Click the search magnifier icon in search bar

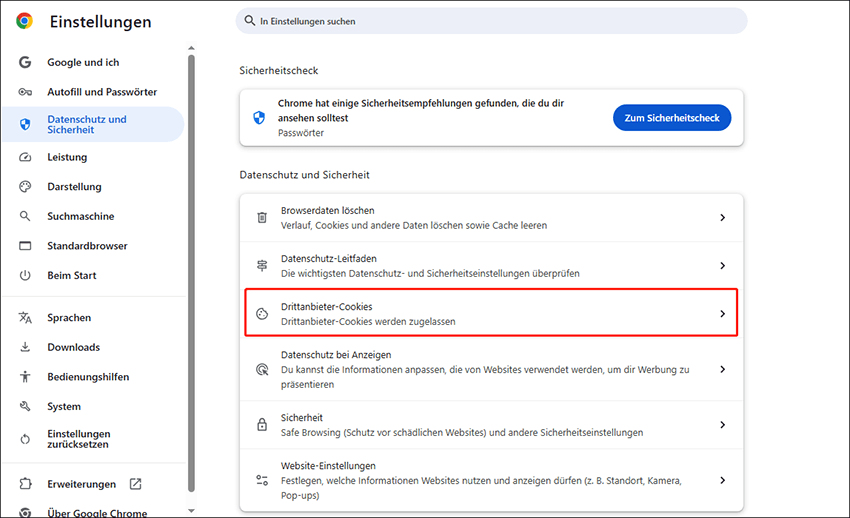tap(249, 21)
